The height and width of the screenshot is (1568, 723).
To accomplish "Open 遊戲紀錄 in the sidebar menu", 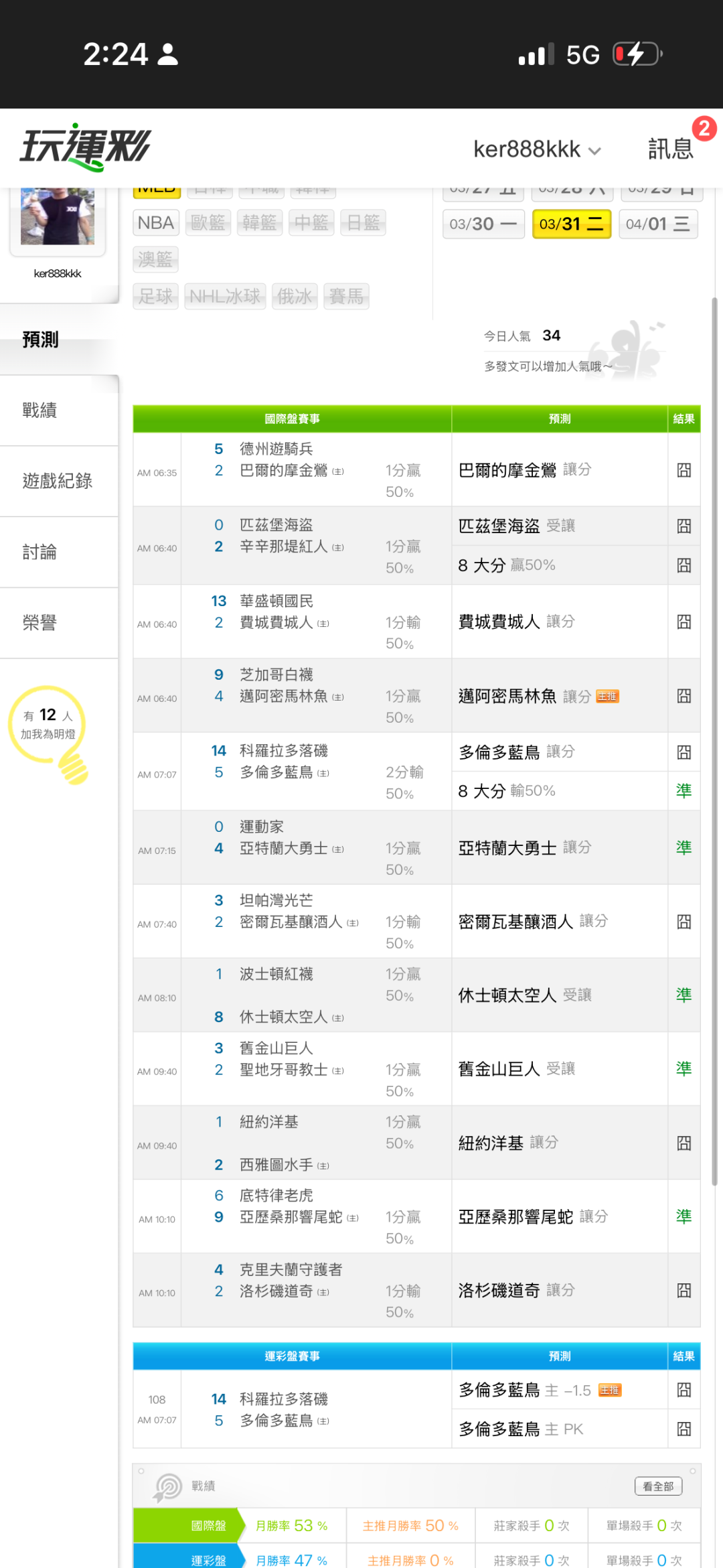I will [58, 481].
